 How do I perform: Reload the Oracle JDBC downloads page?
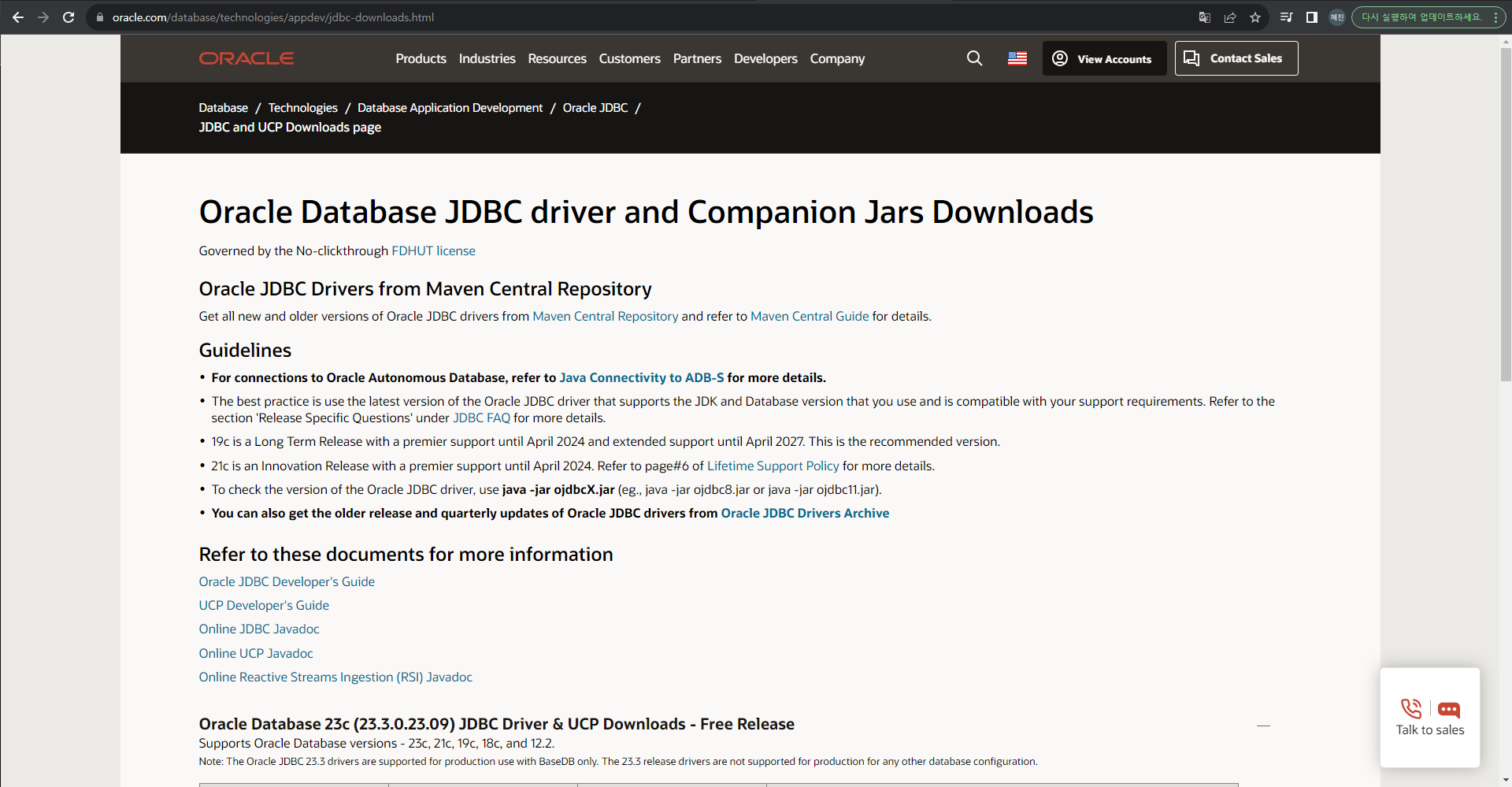pos(69,17)
